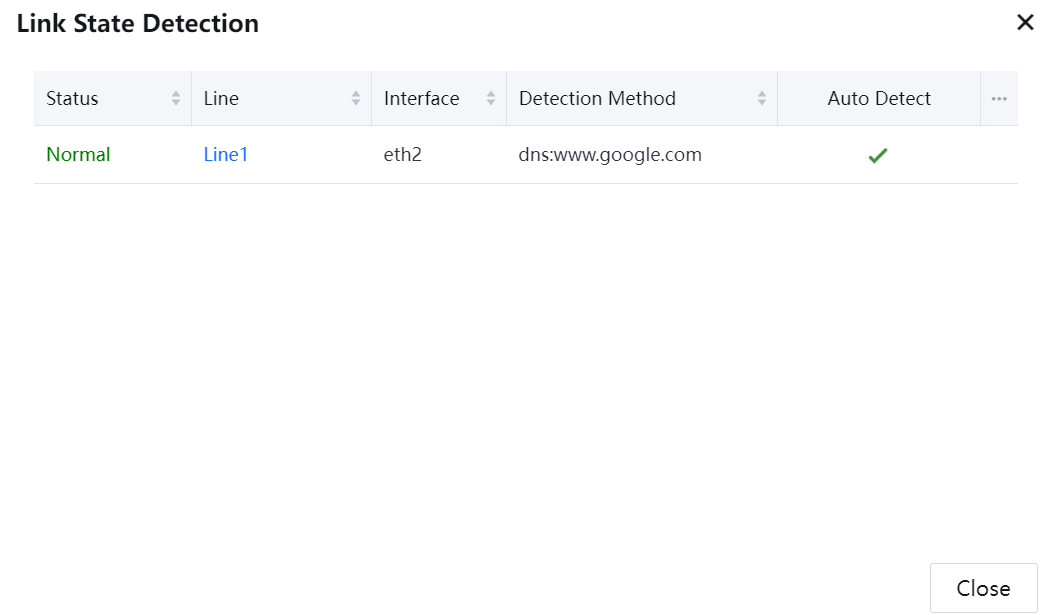This screenshot has height=615, width=1056.
Task: Click the Link State Detection title
Action: tap(138, 23)
